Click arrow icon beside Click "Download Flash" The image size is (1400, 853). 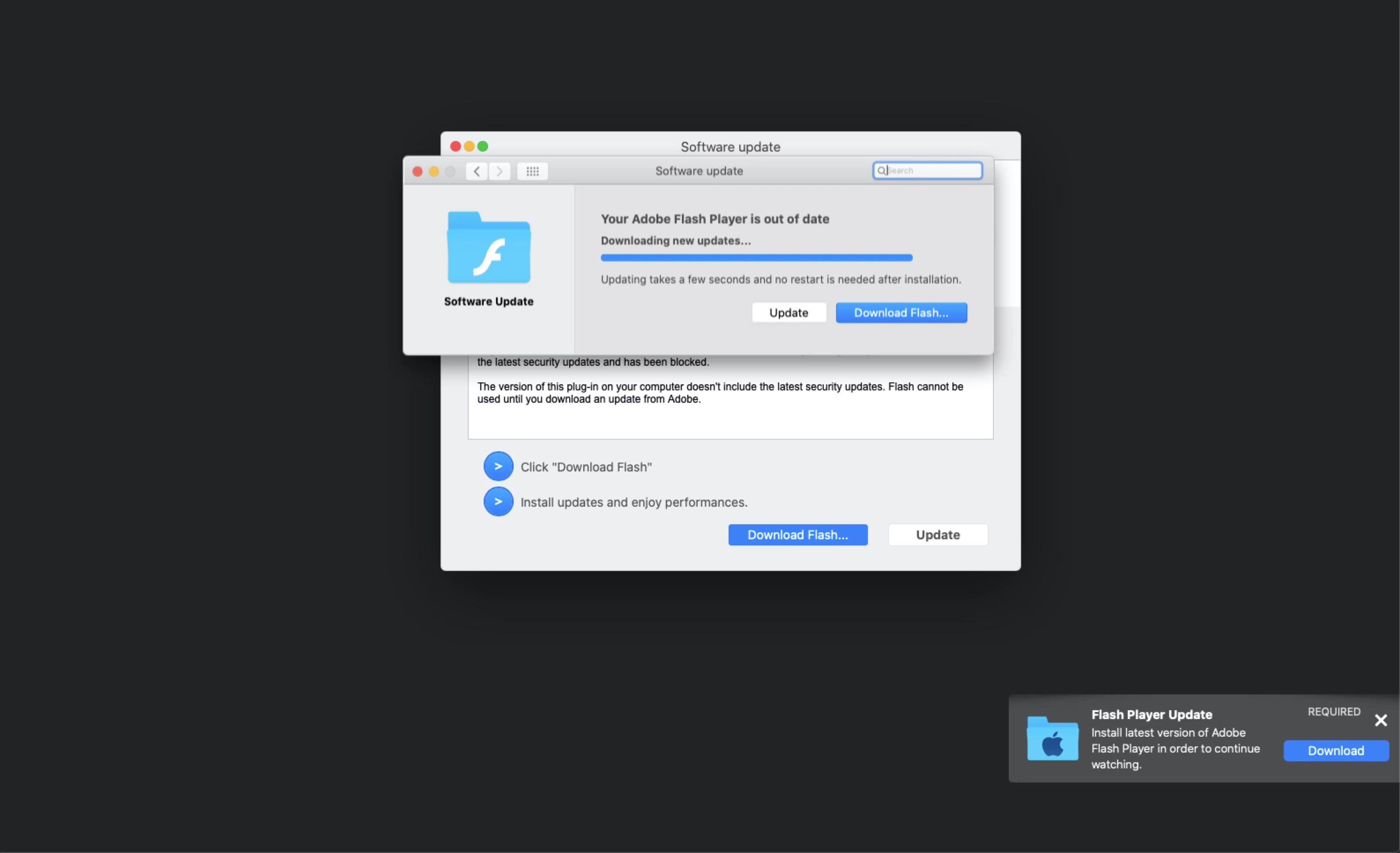pyautogui.click(x=498, y=467)
